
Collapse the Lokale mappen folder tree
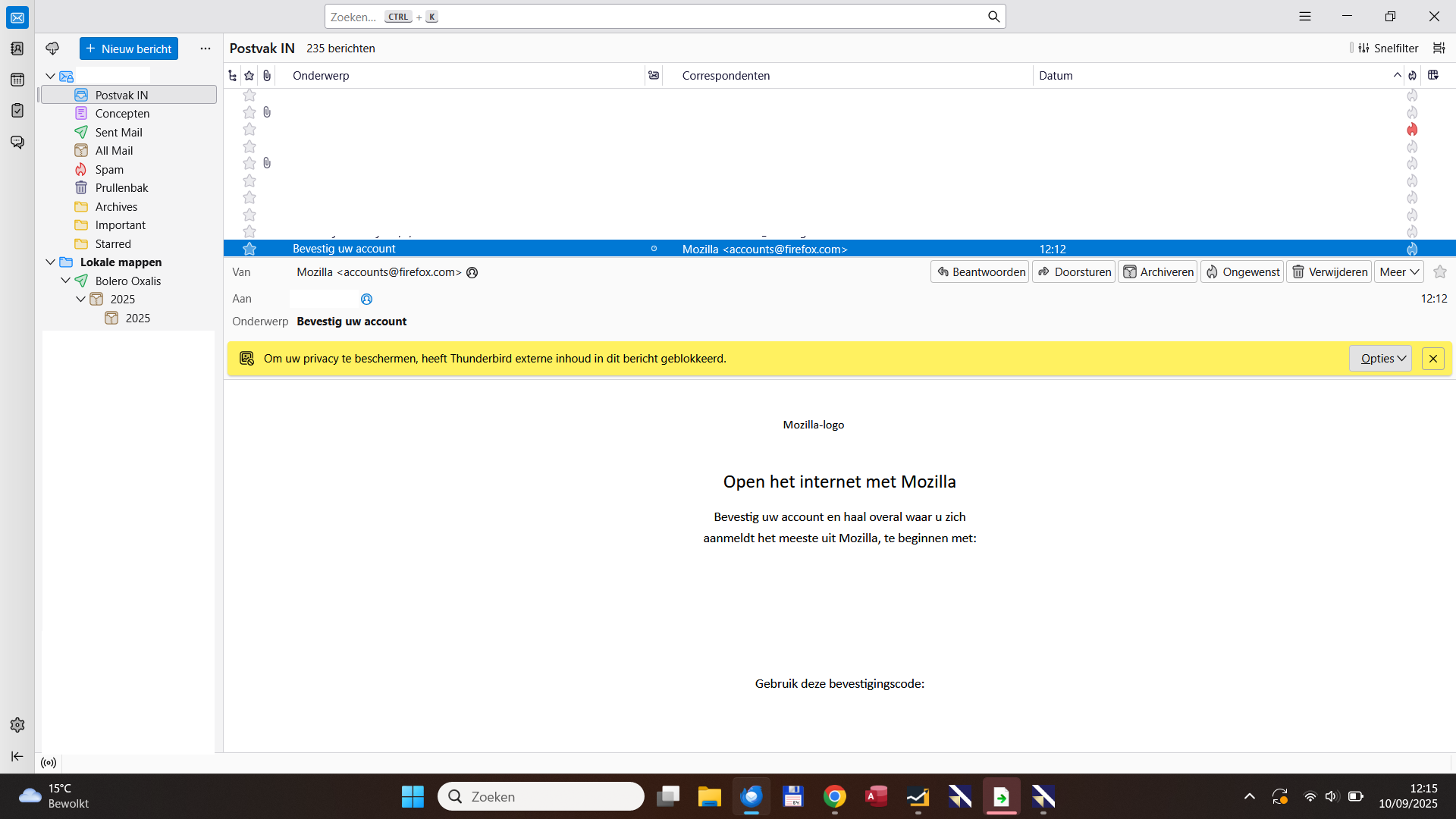pos(50,262)
